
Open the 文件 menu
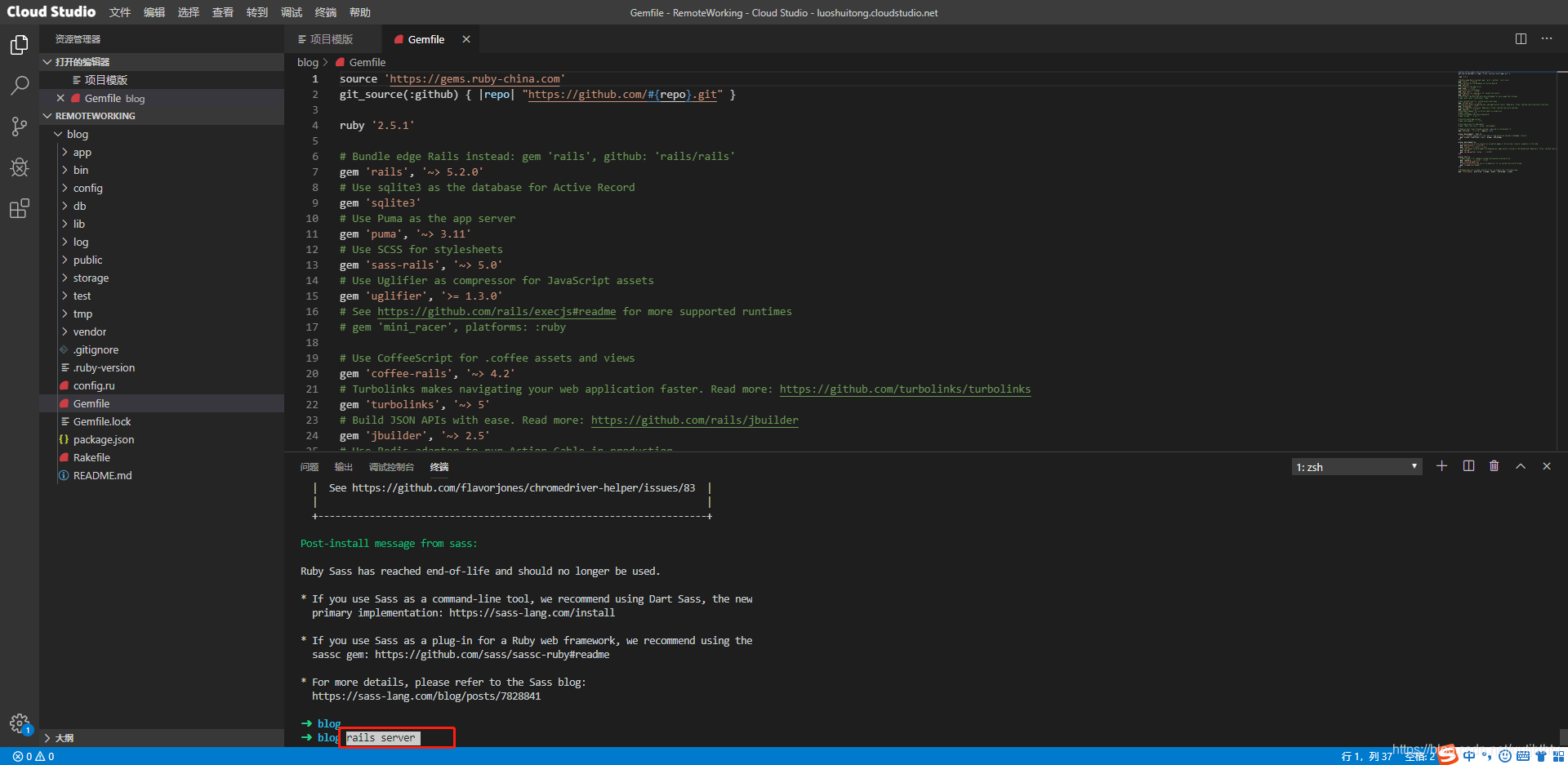point(120,12)
